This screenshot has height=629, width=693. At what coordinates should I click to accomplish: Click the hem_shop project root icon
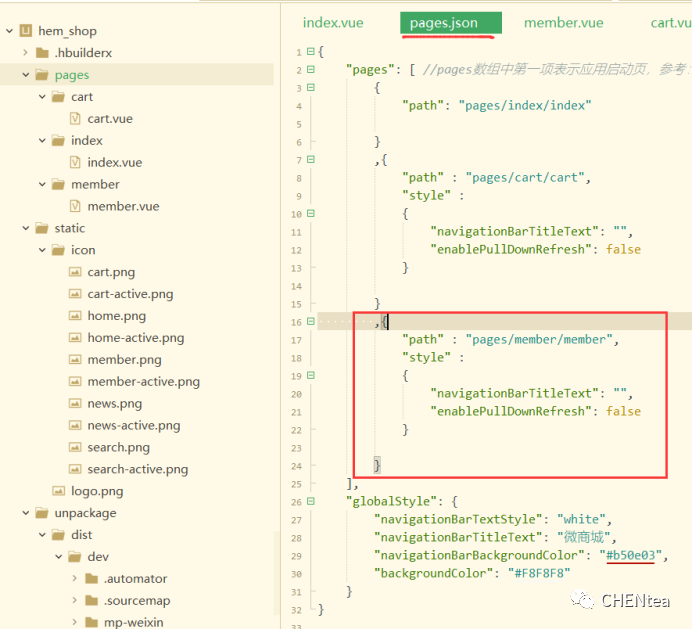tap(26, 31)
